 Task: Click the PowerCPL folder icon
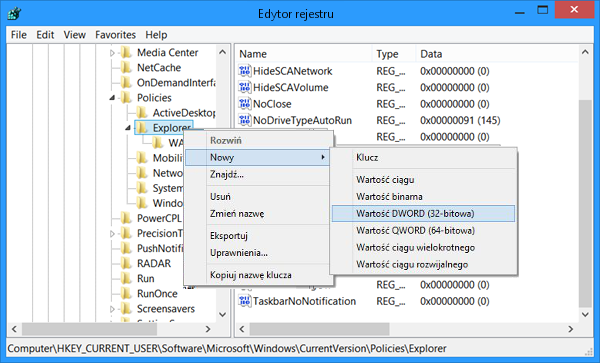point(126,218)
